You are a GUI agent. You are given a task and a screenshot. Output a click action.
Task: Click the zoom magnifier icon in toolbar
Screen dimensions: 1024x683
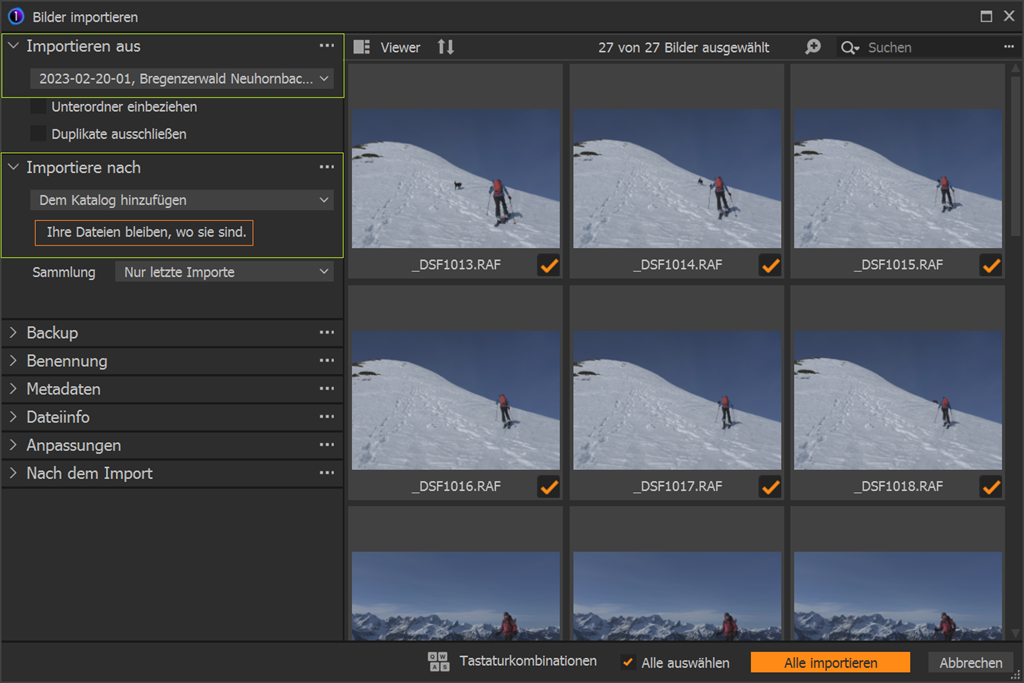pos(813,47)
